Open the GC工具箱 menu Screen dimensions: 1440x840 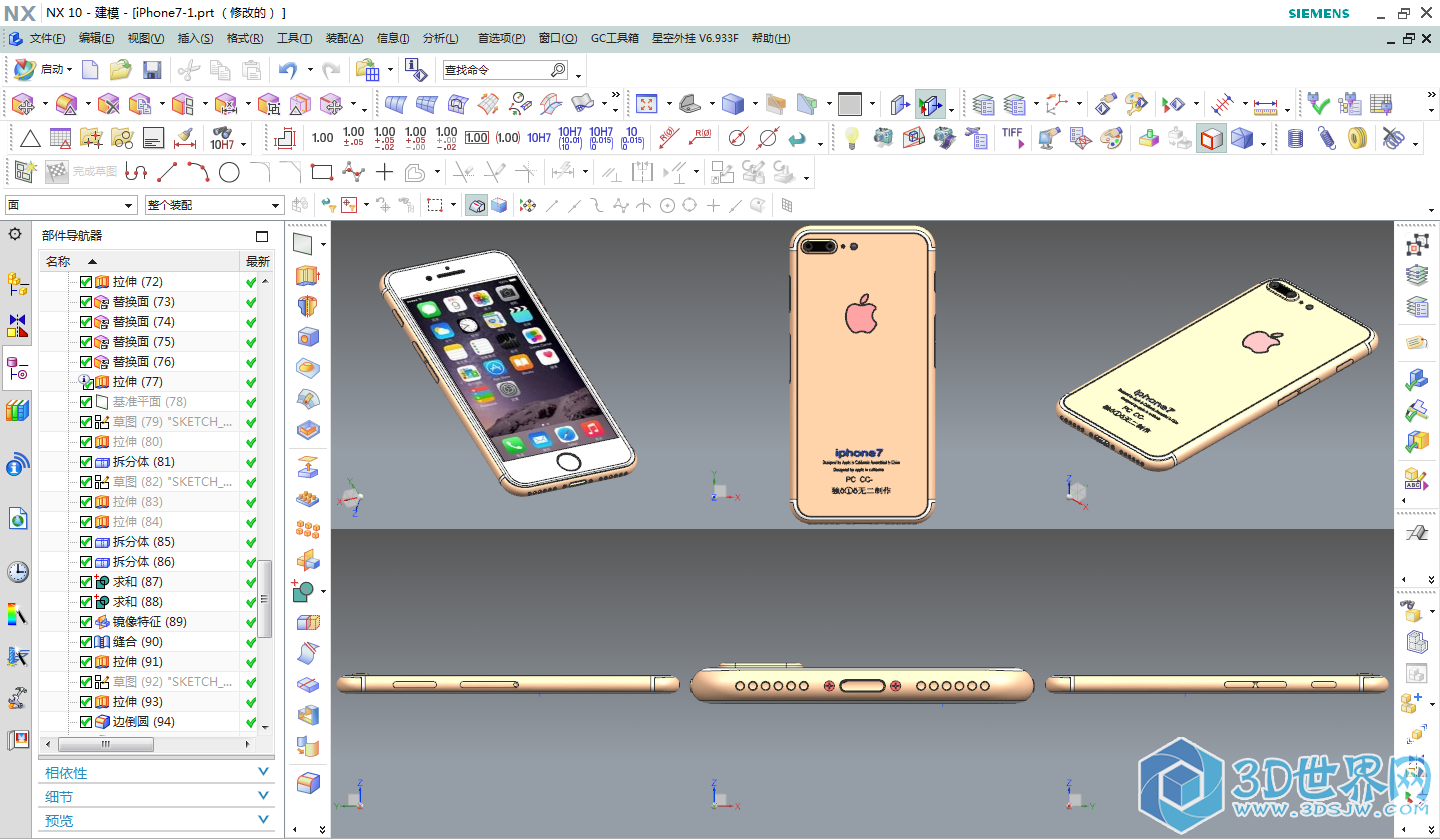[x=614, y=38]
